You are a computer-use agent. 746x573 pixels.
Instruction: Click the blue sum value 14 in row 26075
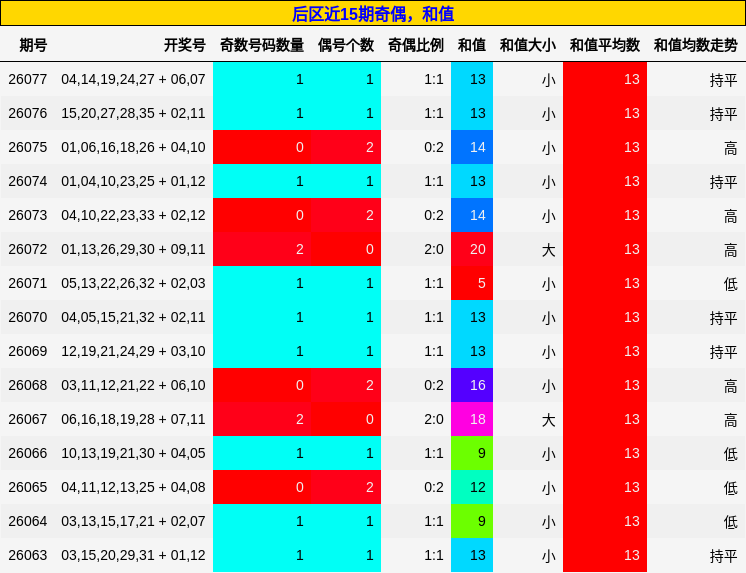point(472,147)
